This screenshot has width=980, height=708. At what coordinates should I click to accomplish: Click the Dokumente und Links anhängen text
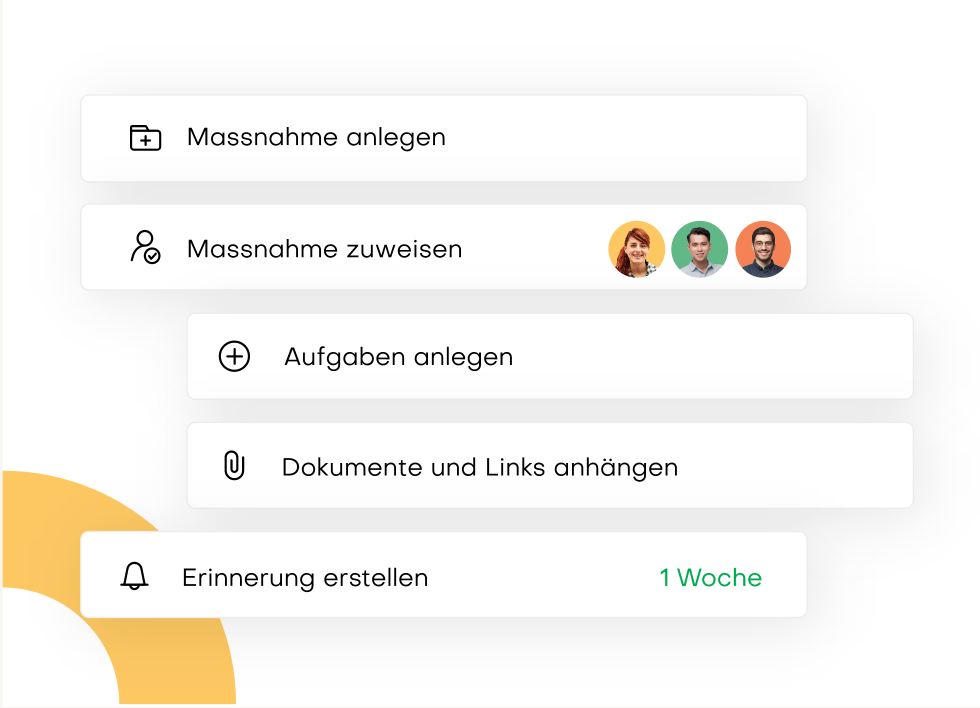point(480,467)
